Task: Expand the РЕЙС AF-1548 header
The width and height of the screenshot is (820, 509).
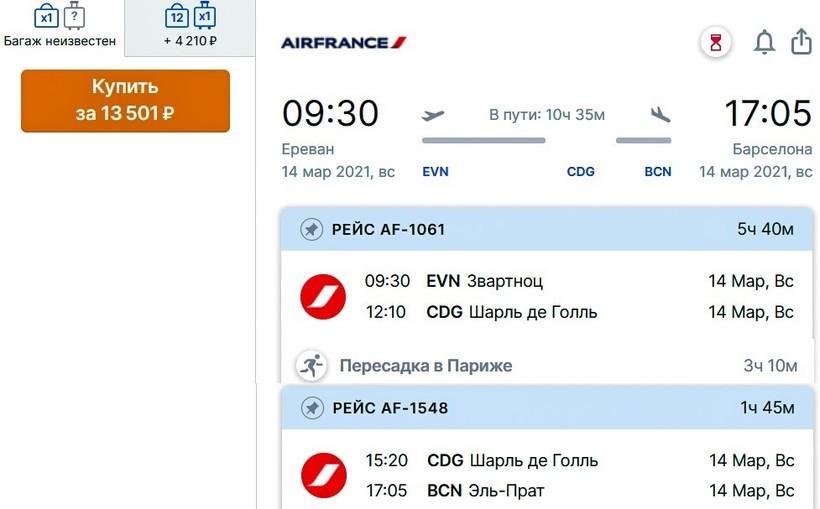Action: pos(545,408)
